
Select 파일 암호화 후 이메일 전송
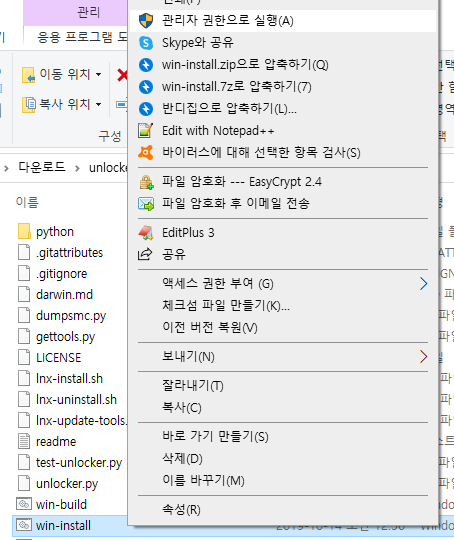click(x=282, y=204)
